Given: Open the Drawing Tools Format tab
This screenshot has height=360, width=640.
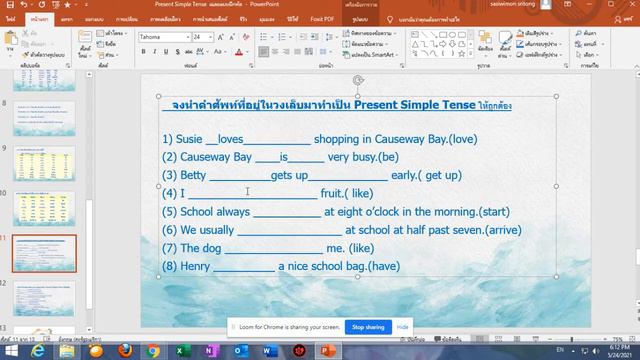Looking at the screenshot, I should click(x=360, y=19).
